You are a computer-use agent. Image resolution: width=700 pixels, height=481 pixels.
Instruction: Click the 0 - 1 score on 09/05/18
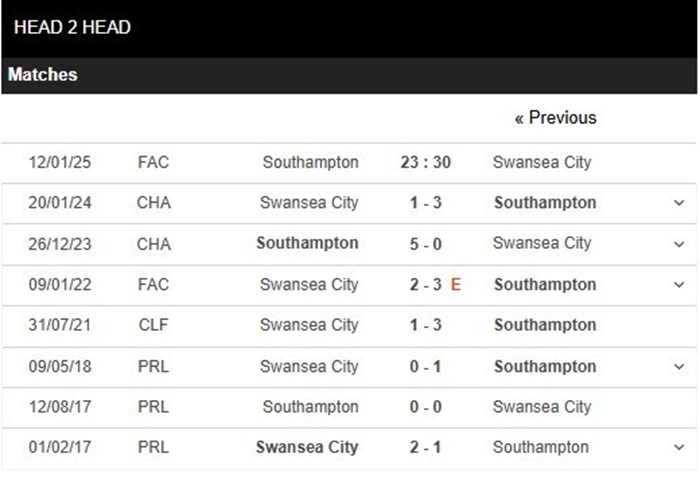click(x=425, y=367)
